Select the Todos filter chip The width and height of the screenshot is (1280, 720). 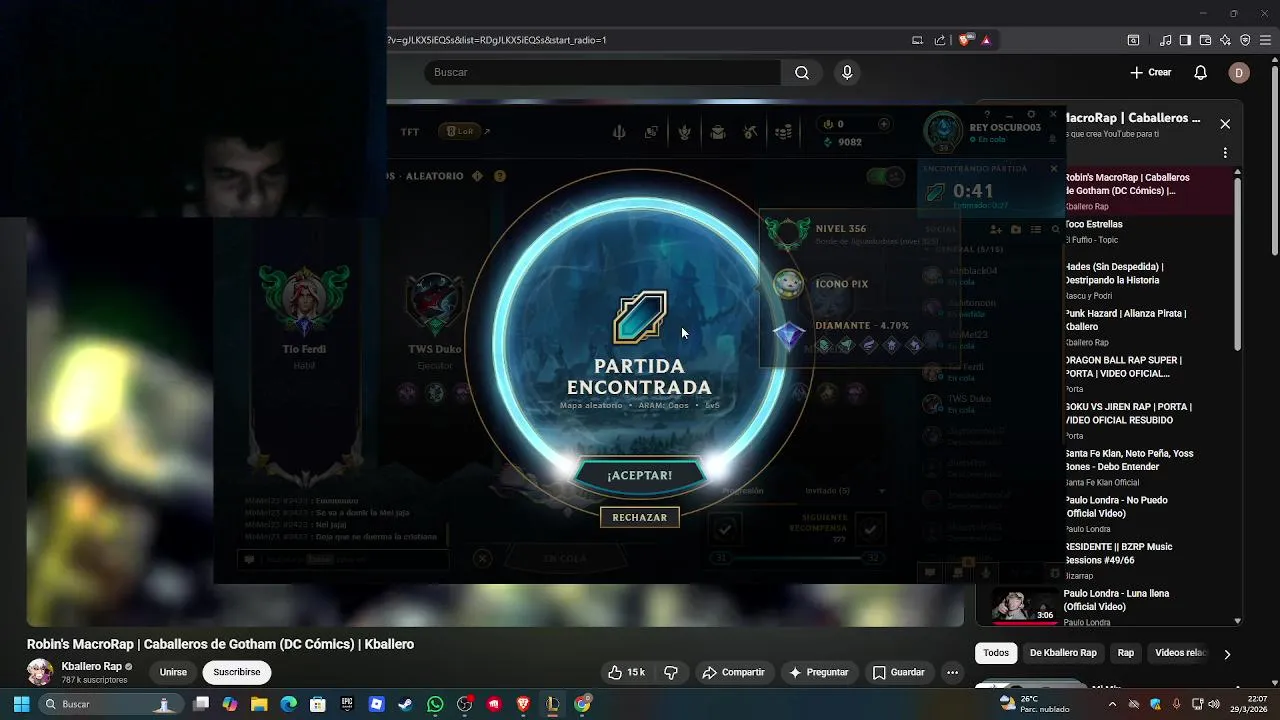996,653
